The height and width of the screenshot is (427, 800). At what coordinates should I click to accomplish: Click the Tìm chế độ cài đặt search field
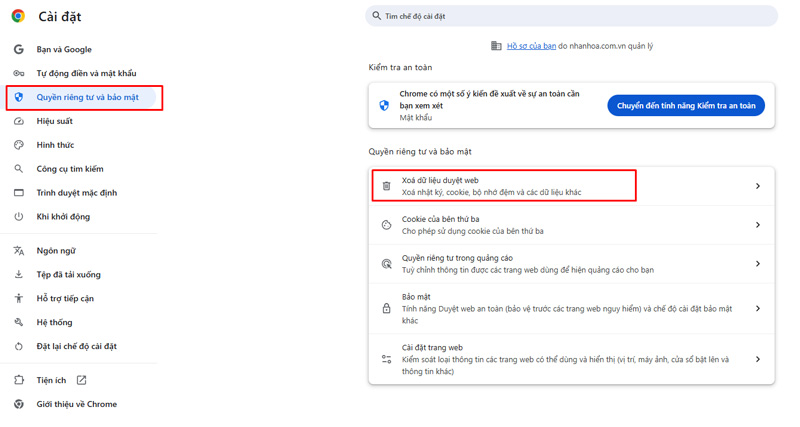(x=571, y=16)
